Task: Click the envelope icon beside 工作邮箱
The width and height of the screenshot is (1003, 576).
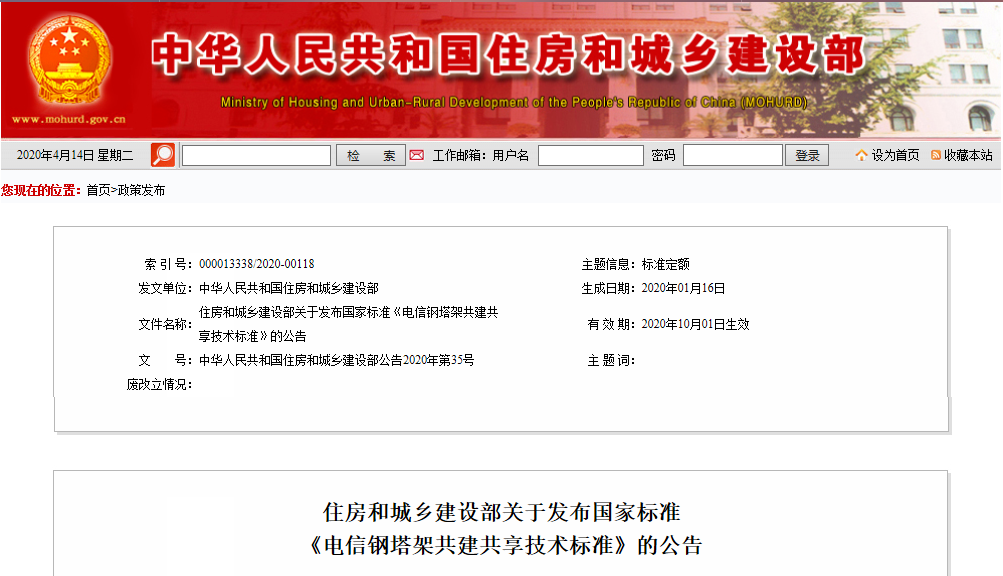Action: pos(416,154)
